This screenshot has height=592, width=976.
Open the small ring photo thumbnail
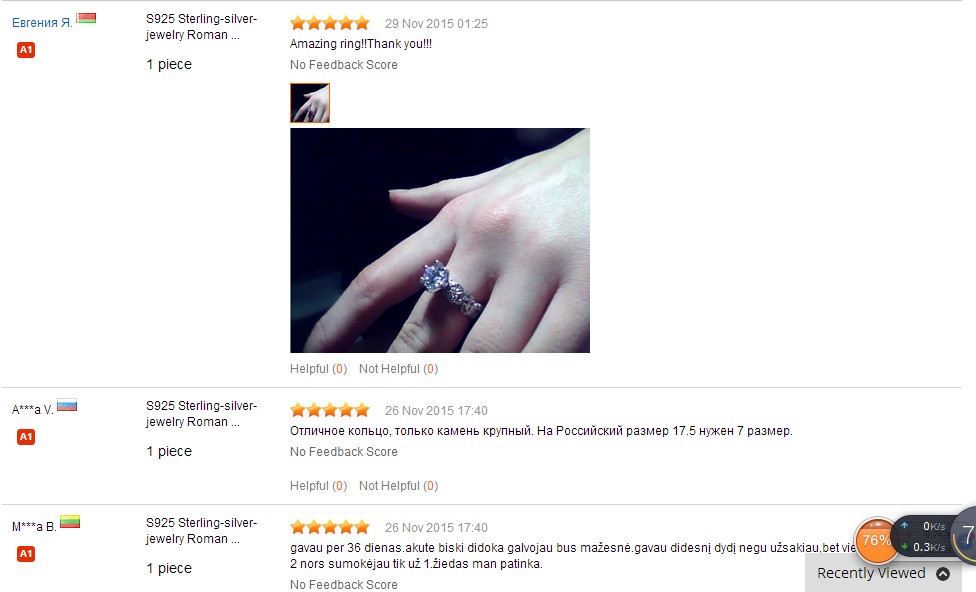pos(310,103)
